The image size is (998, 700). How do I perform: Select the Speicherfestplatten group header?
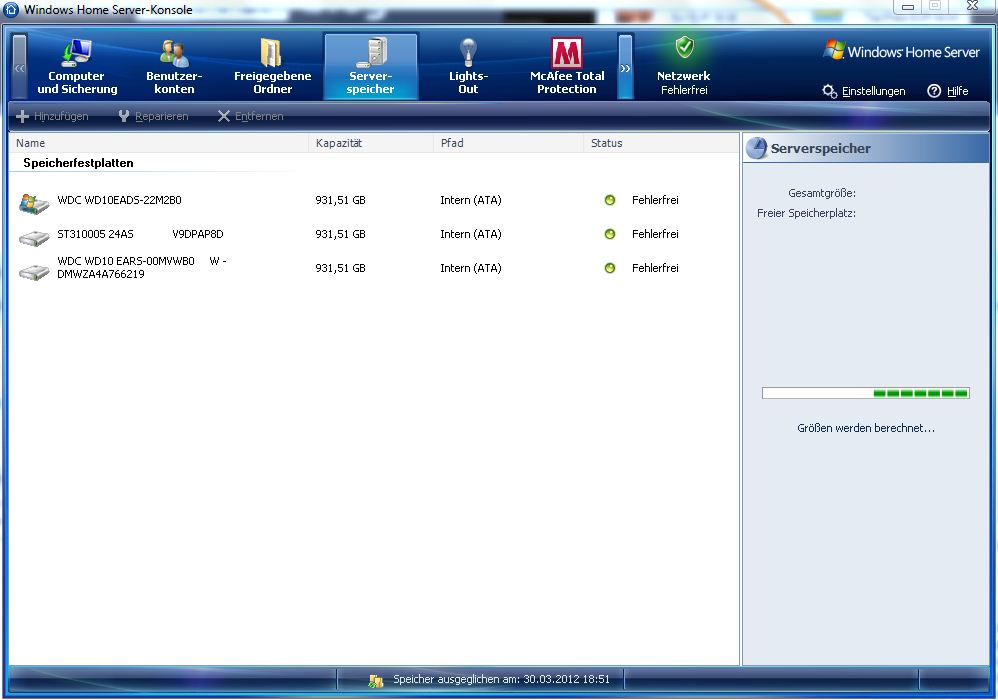coord(78,163)
